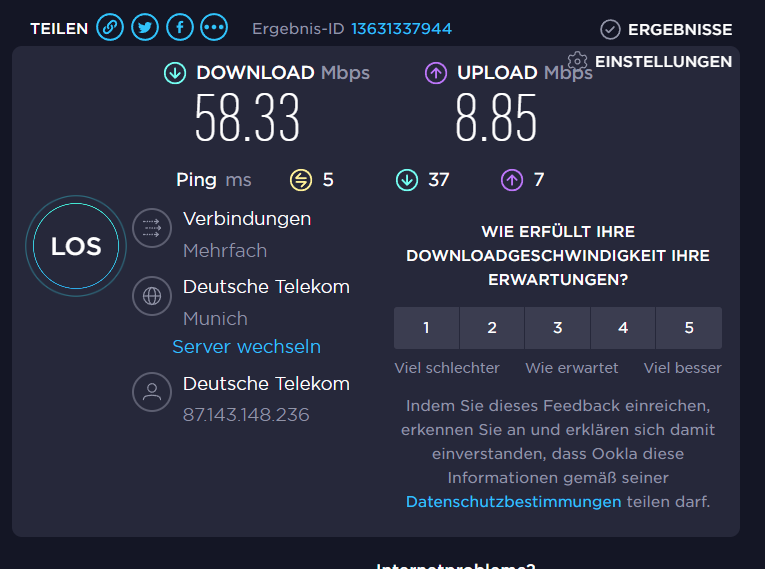
Task: Rate download speed as 1
Action: click(x=426, y=328)
